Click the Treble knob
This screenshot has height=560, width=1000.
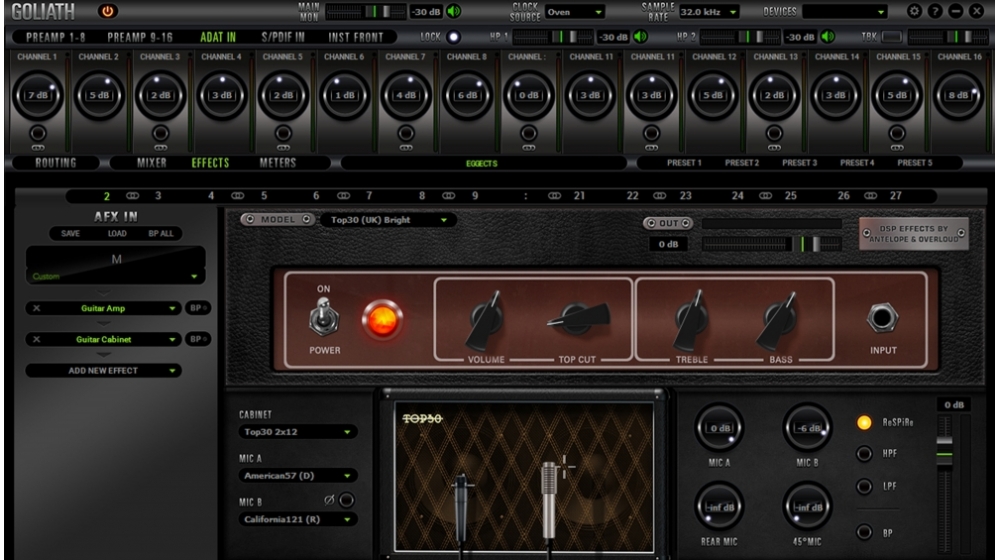point(691,318)
